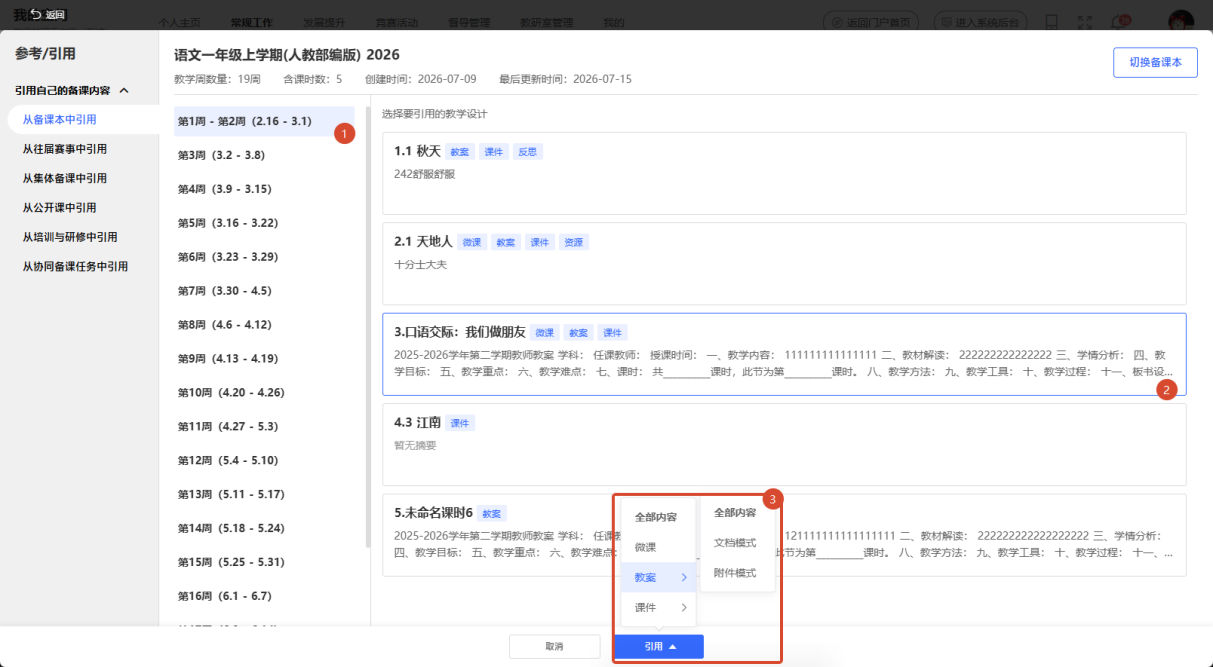Choose week row 第11周 (4.27 - 5.3)
The height and width of the screenshot is (667, 1213).
click(264, 427)
